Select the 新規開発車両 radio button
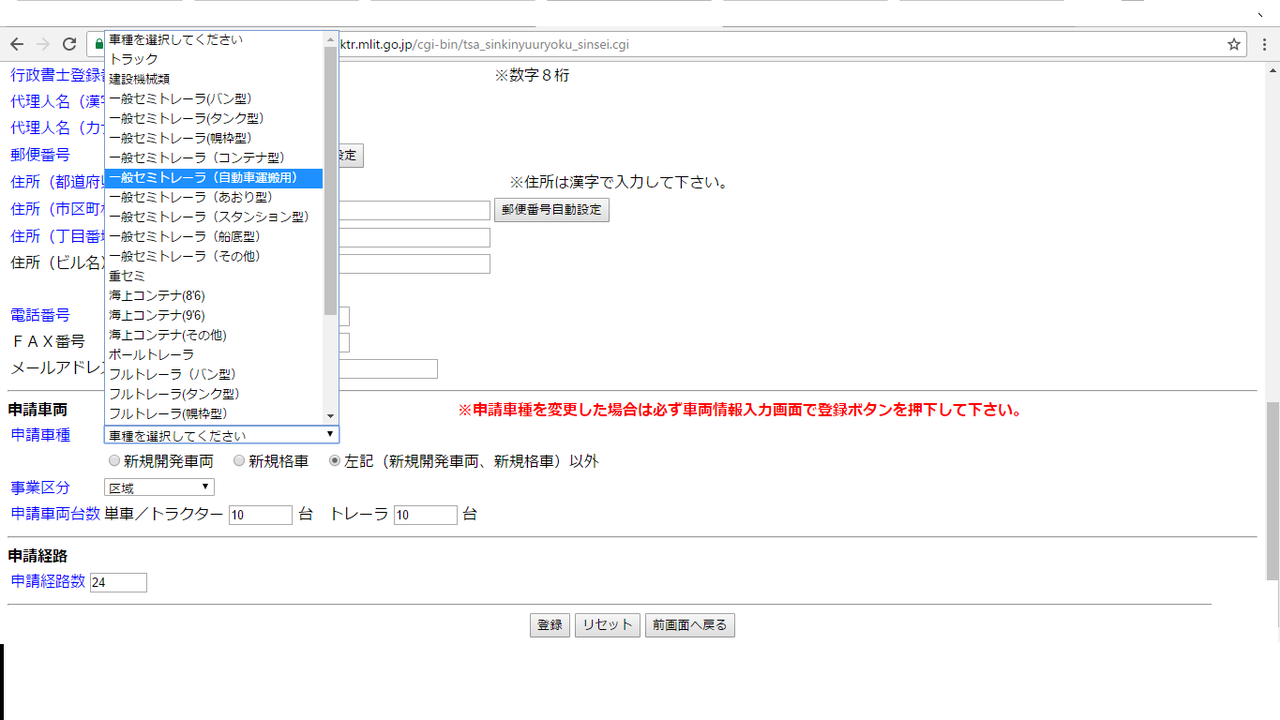This screenshot has width=1280, height=720. tap(114, 462)
